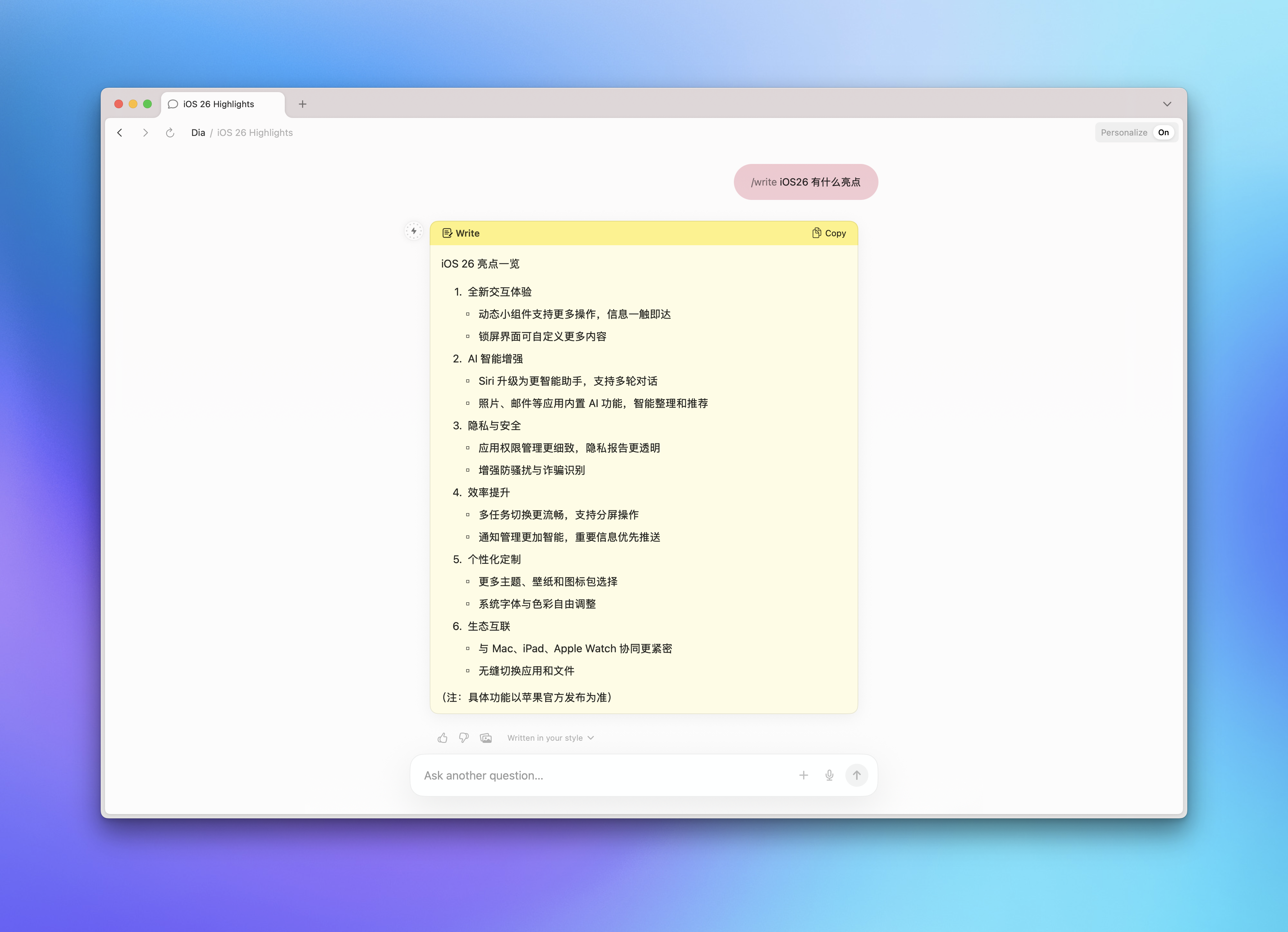Click bullet 照片、邮件等应用内置 AI 功能
Image resolution: width=1288 pixels, height=932 pixels.
coord(593,403)
